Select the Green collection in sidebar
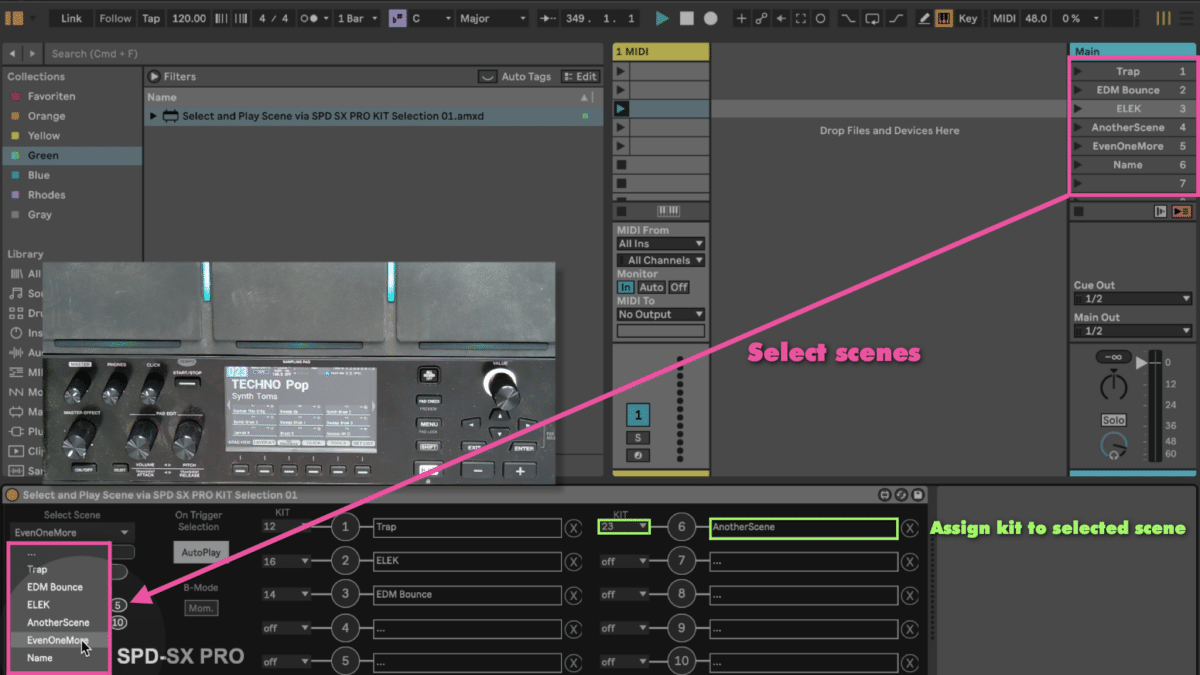Screen dimensions: 1200x675 pos(43,155)
